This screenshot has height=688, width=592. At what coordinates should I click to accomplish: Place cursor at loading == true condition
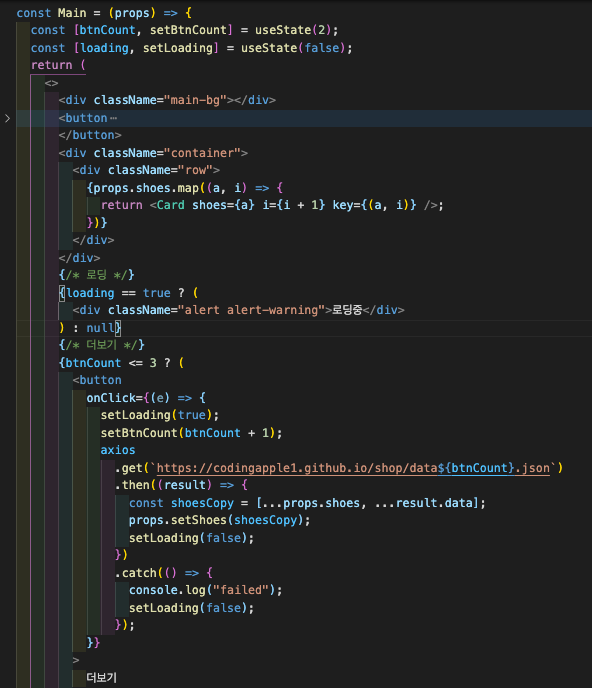click(118, 293)
